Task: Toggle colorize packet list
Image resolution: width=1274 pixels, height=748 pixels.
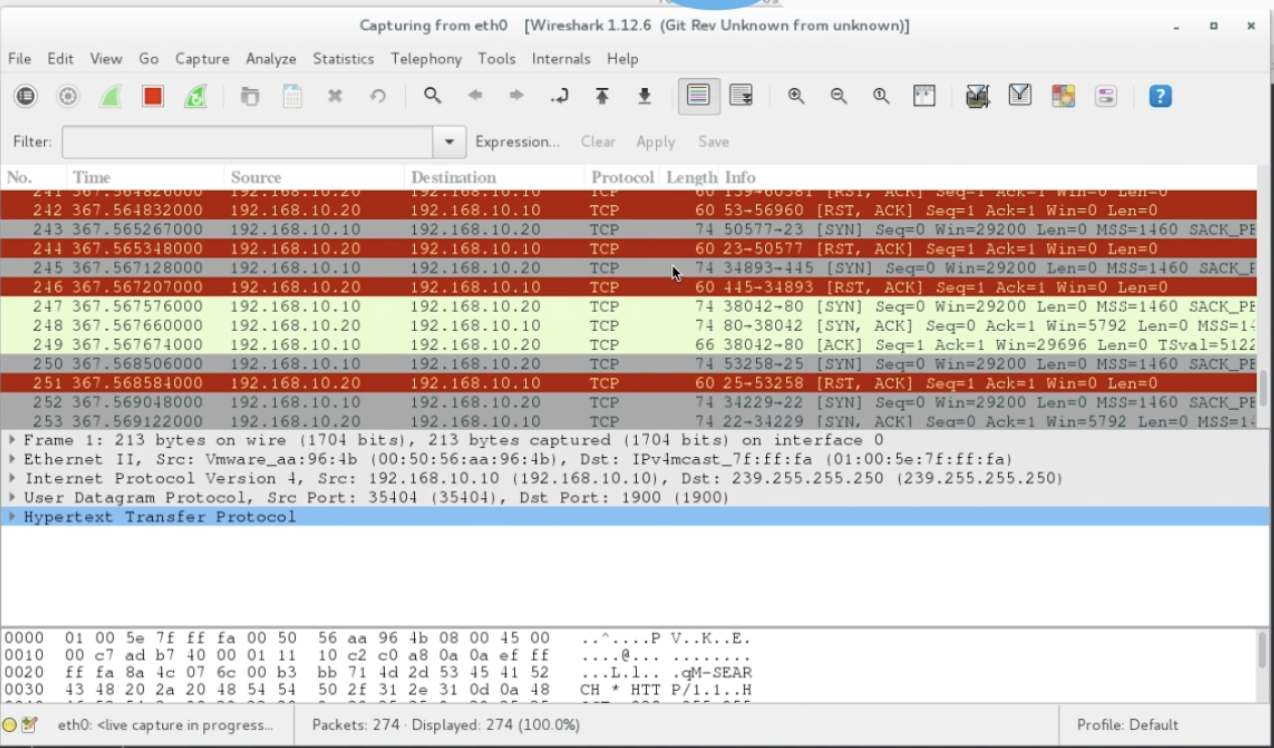Action: click(699, 96)
